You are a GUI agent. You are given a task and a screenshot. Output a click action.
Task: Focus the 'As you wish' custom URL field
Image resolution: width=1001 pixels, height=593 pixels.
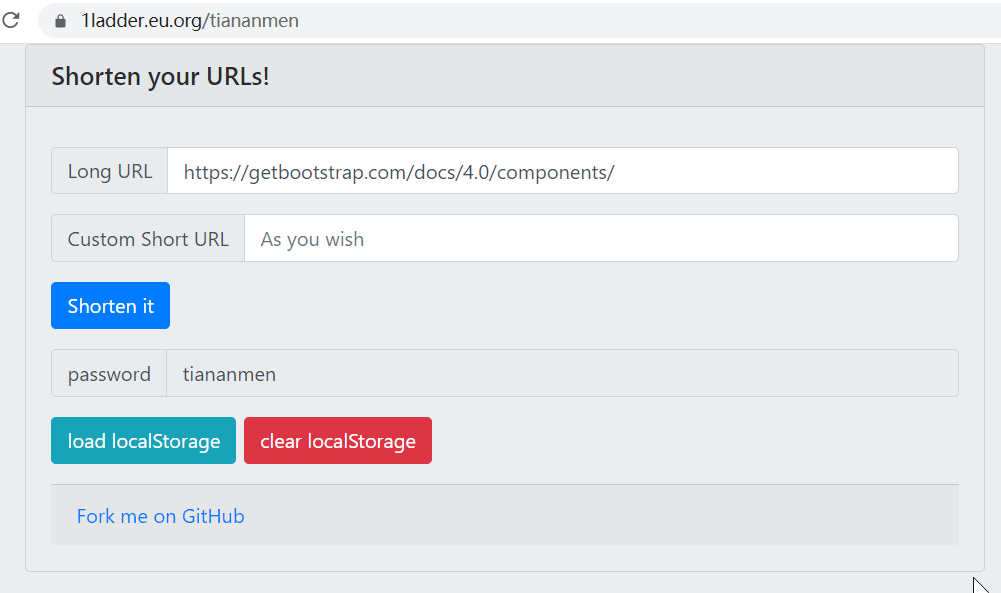[x=600, y=239]
